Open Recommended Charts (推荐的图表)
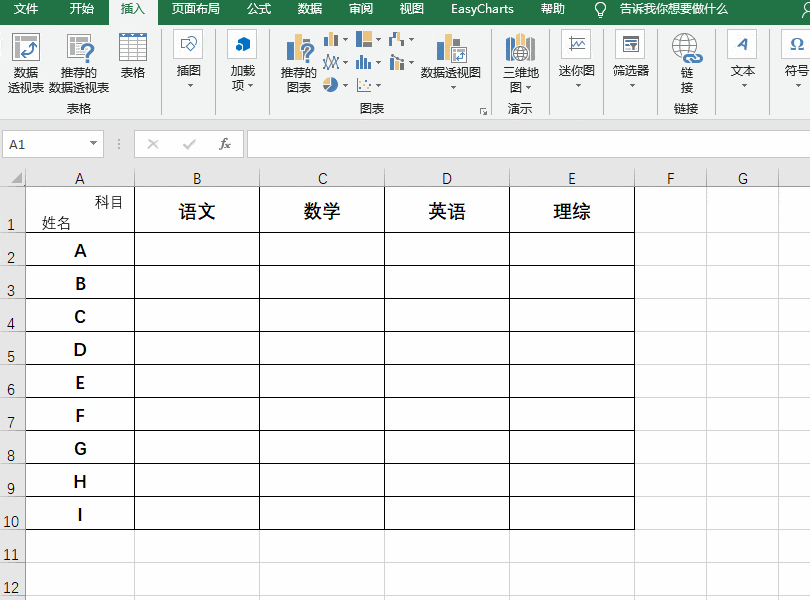Viewport: 810px width, 600px height. [299, 63]
